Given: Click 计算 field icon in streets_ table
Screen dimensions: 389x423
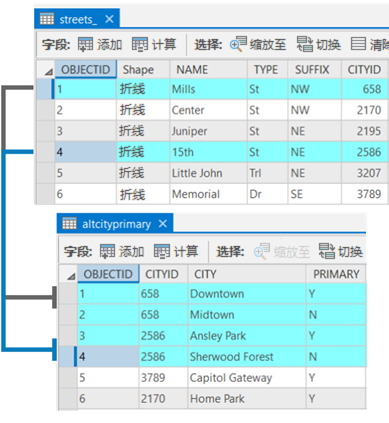Looking at the screenshot, I should click(x=140, y=44).
